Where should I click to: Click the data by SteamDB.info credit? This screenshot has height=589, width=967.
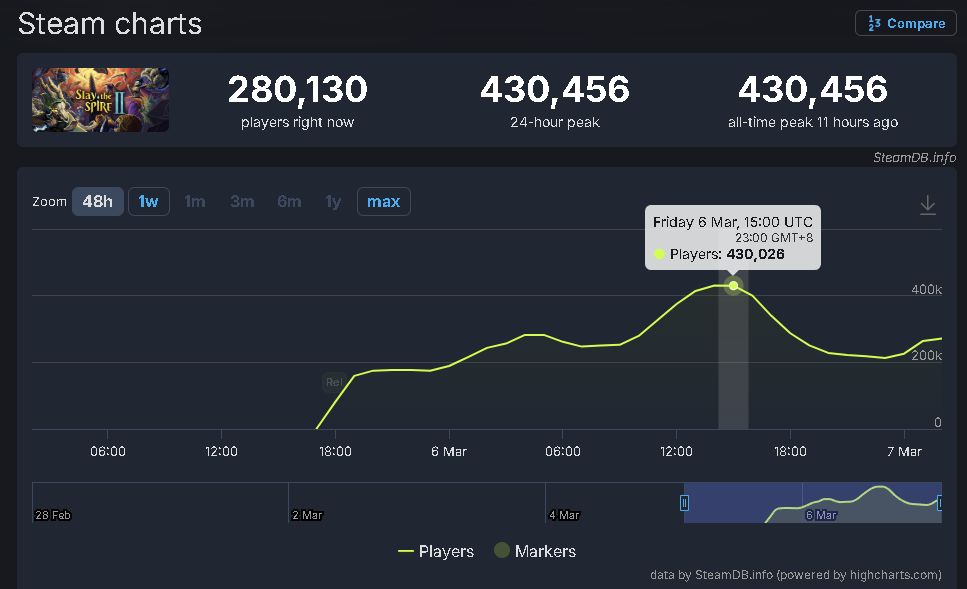click(x=795, y=574)
